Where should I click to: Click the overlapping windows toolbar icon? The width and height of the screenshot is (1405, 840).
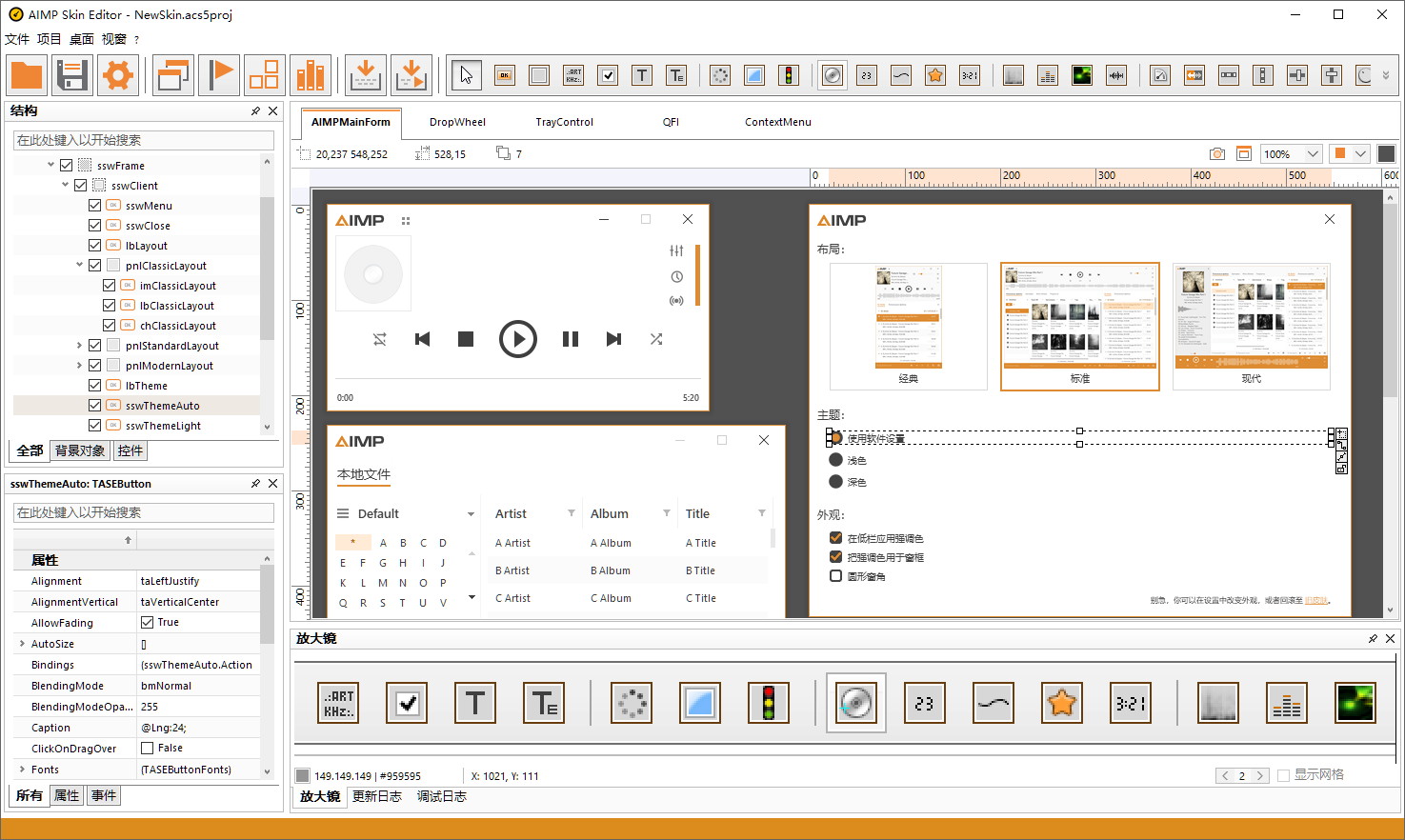point(173,75)
